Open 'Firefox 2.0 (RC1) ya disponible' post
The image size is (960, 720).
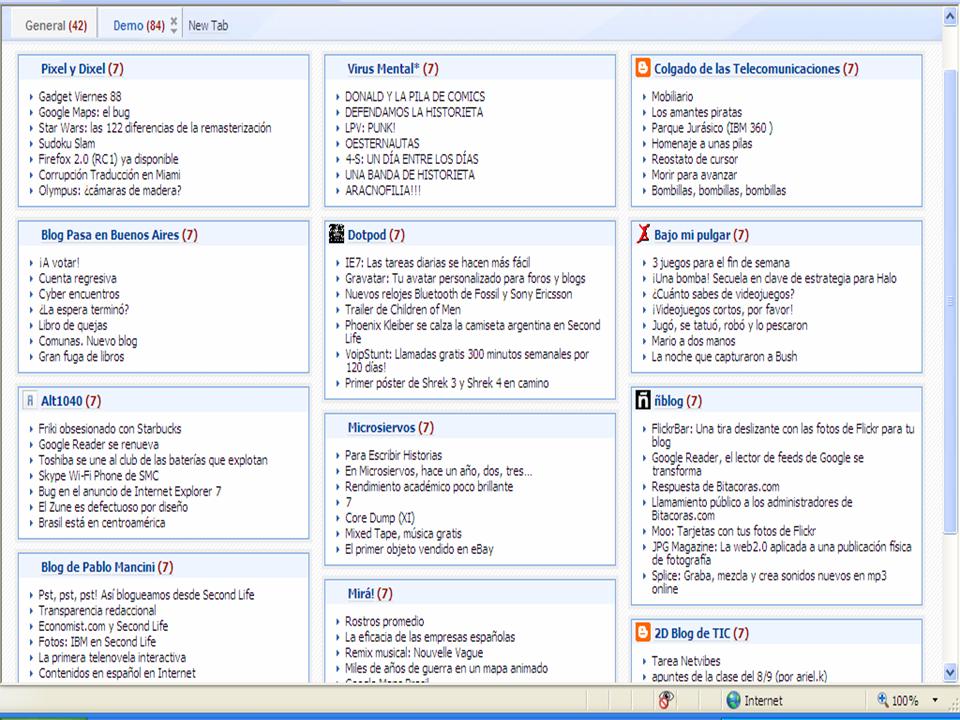108,159
